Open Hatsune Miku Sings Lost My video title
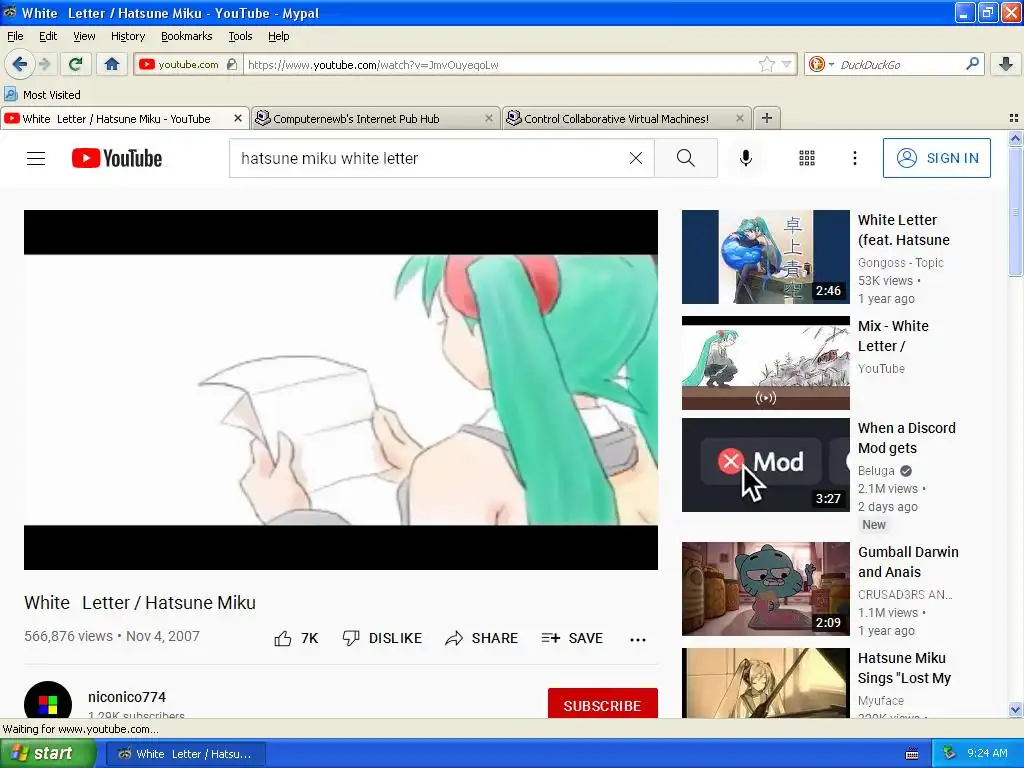The image size is (1024, 768). (x=904, y=667)
